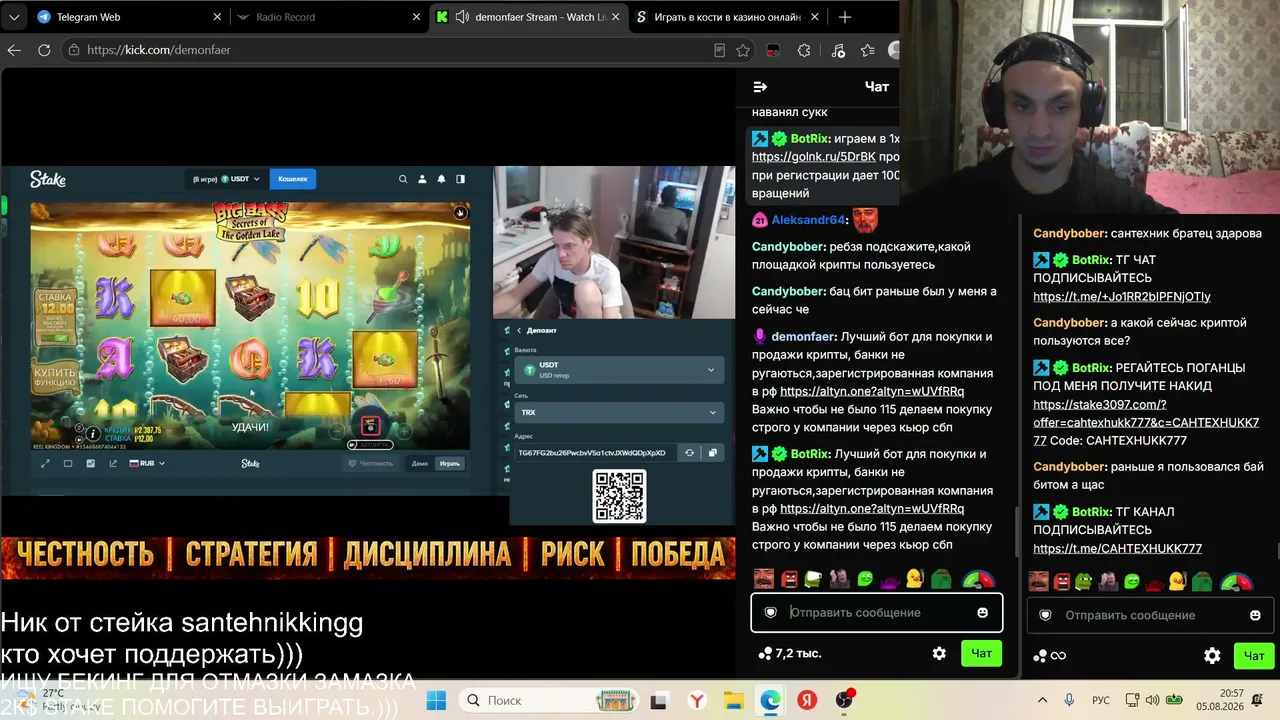Toggle the Stake side panel icon
Screen dimensions: 1280x720
[460, 179]
